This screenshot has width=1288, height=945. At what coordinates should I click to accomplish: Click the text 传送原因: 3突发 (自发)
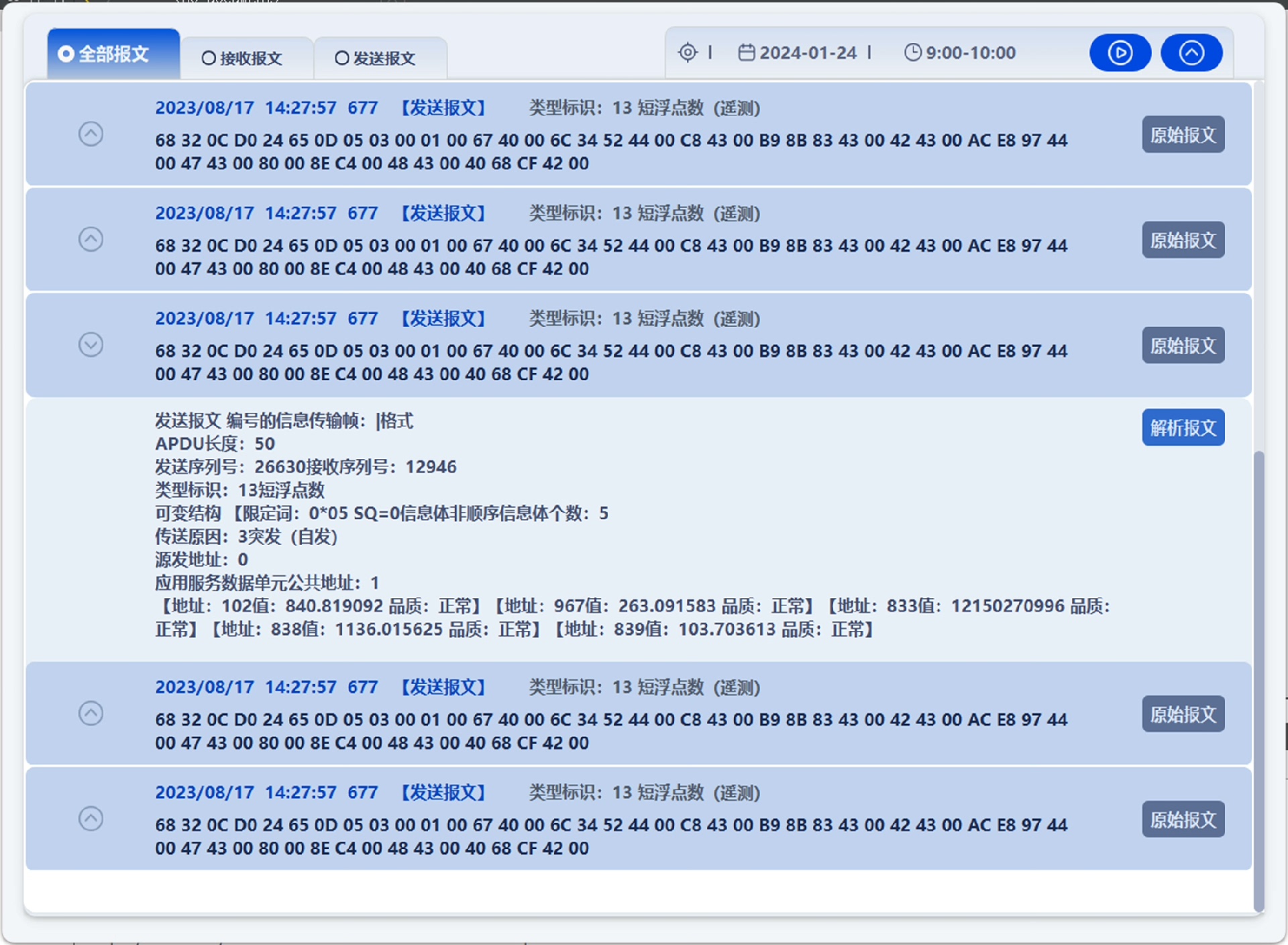tap(246, 536)
